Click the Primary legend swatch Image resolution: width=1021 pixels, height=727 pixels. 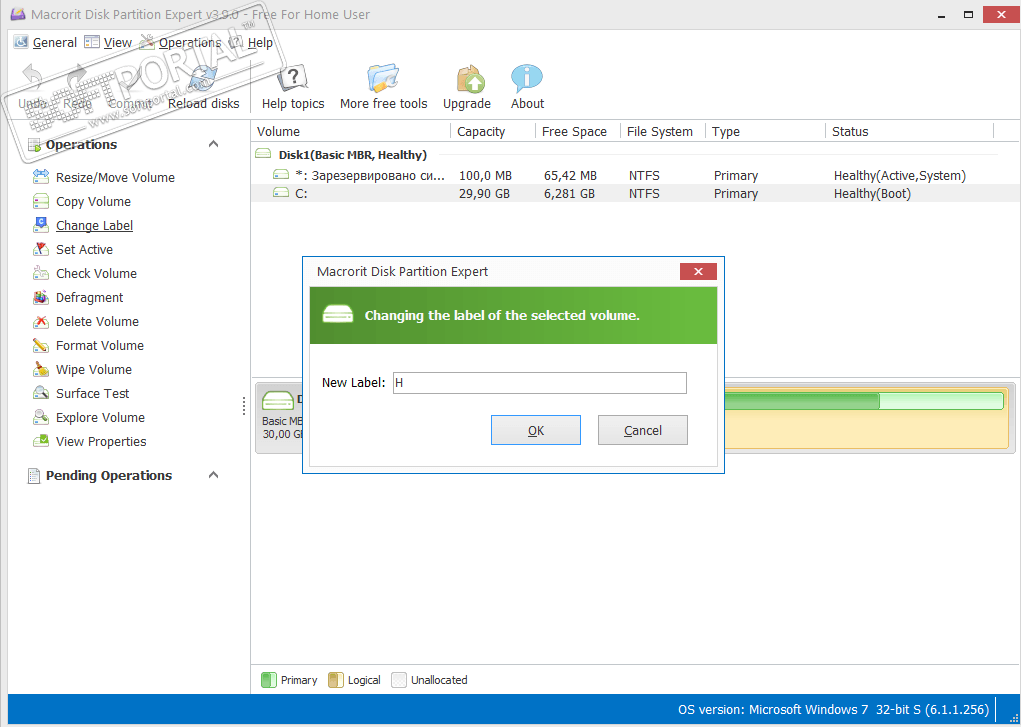[268, 680]
